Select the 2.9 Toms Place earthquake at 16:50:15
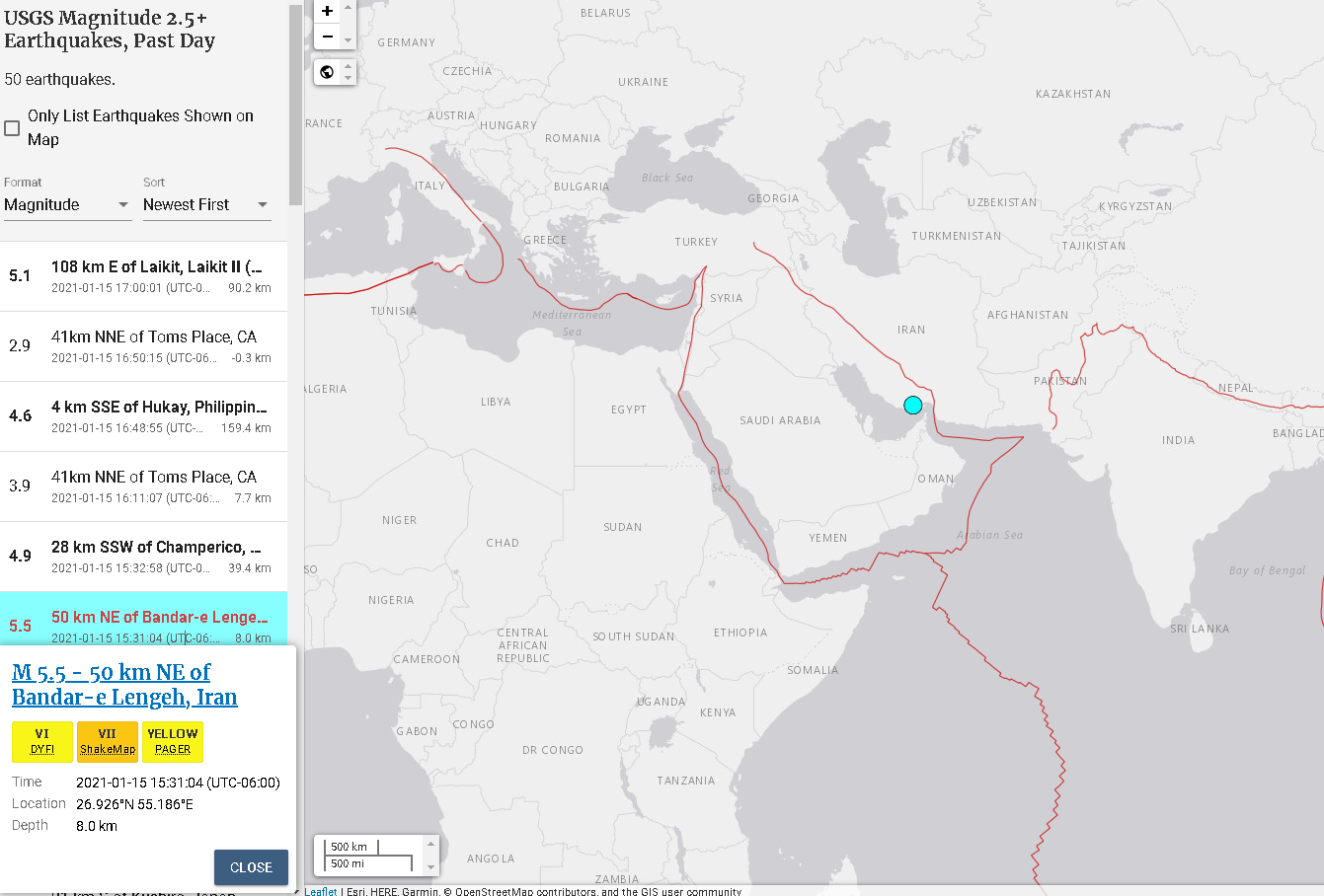This screenshot has width=1324, height=896. click(x=143, y=346)
